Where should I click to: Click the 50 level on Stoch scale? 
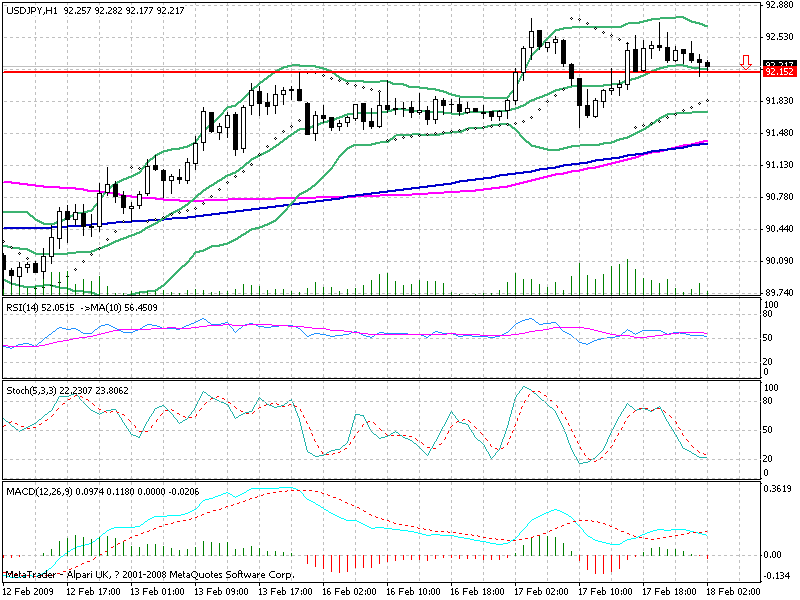[x=768, y=430]
